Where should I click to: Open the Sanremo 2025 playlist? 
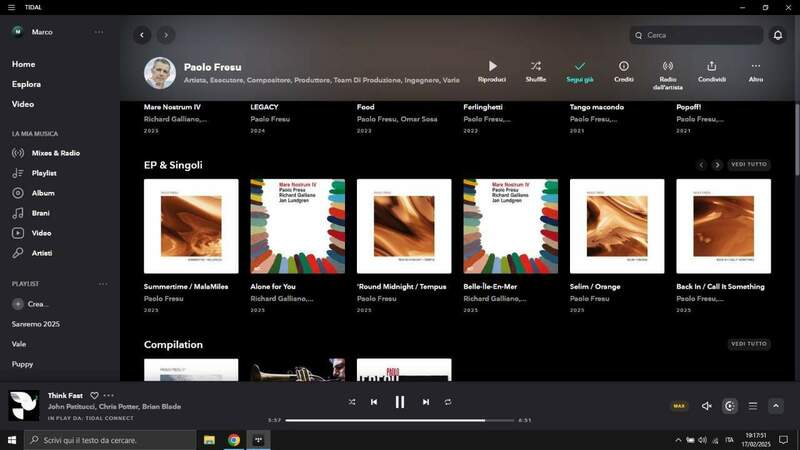click(x=36, y=324)
